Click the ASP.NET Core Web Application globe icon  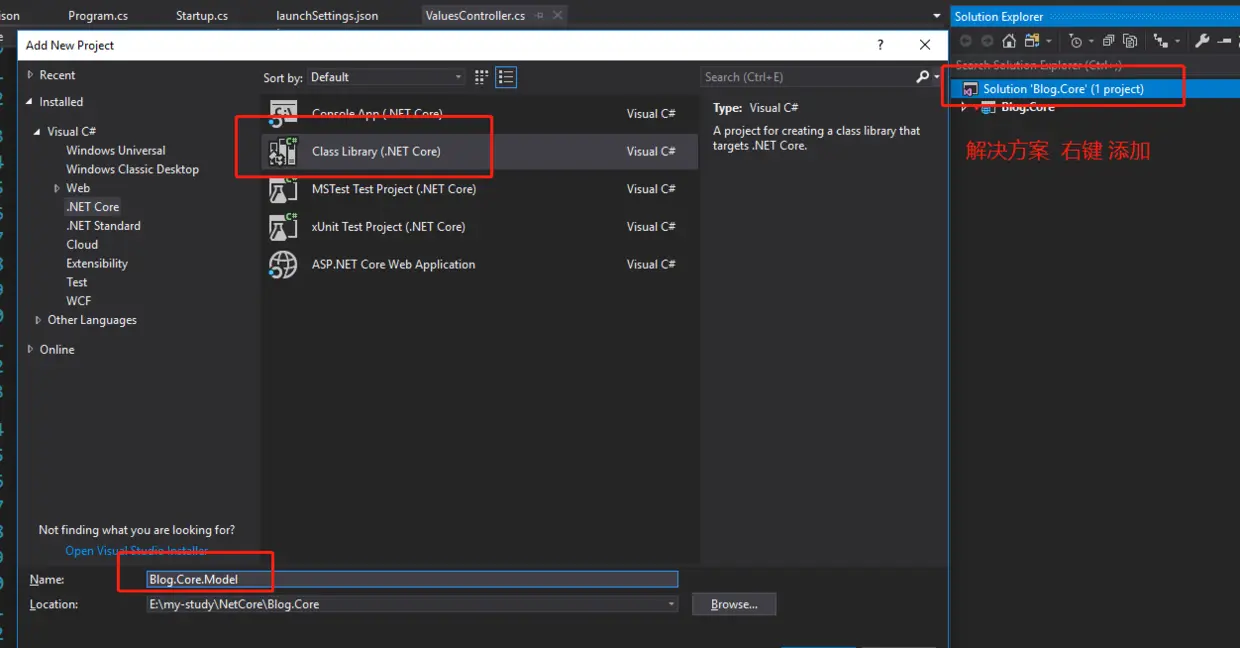click(x=283, y=264)
